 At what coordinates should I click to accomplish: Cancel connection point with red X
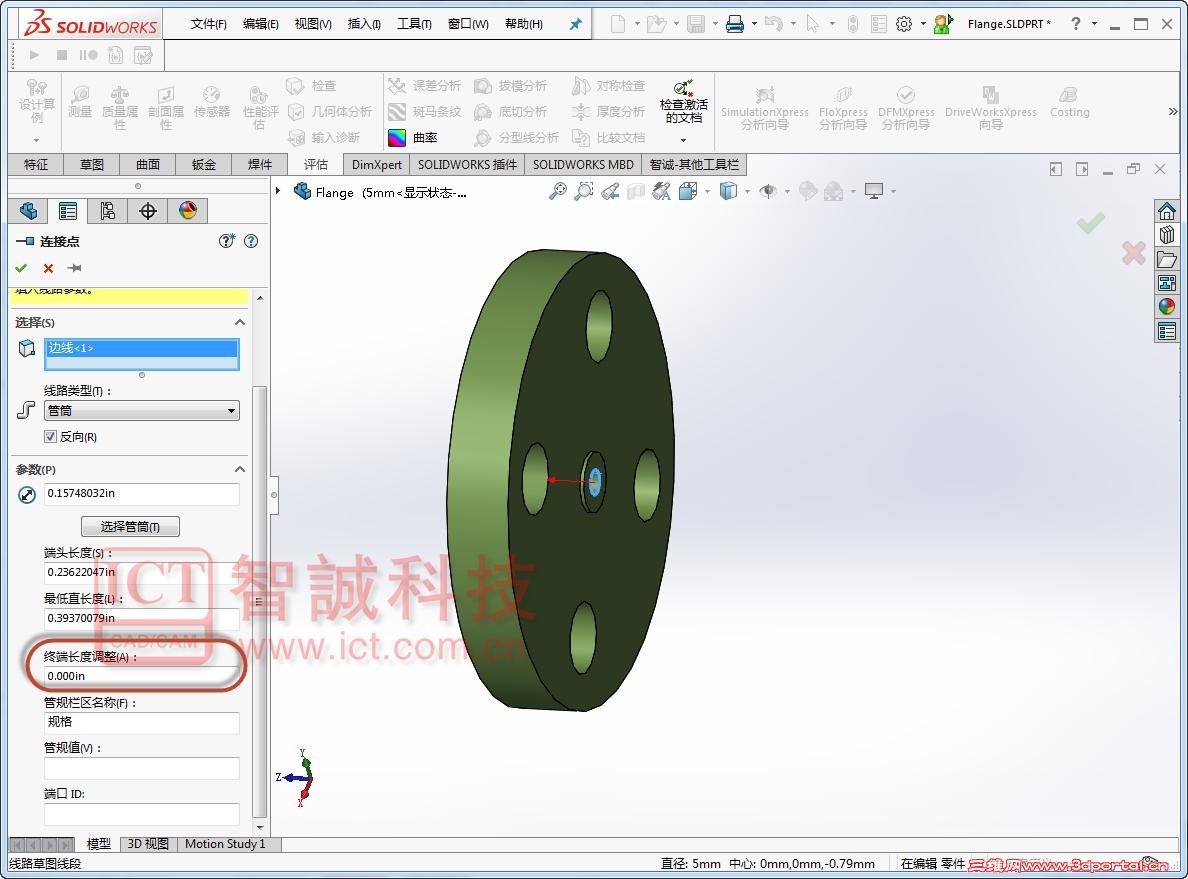pos(48,268)
